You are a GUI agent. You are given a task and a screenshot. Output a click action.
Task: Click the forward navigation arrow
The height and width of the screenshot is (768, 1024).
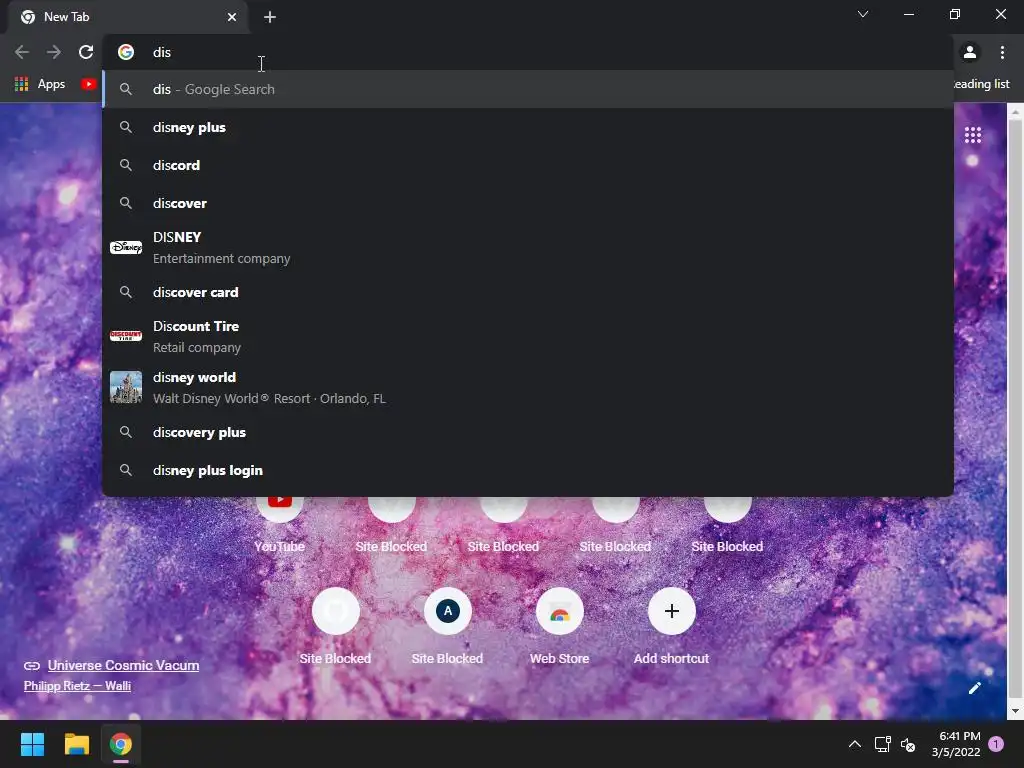tap(54, 52)
